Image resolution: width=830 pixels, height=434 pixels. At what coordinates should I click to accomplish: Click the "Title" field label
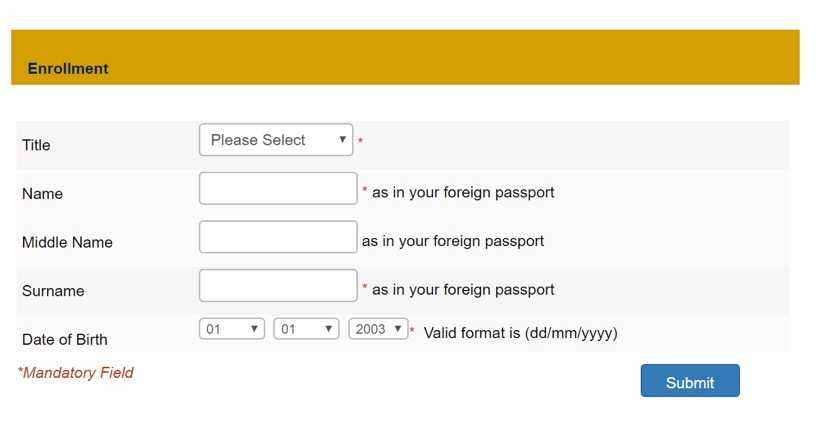[36, 145]
